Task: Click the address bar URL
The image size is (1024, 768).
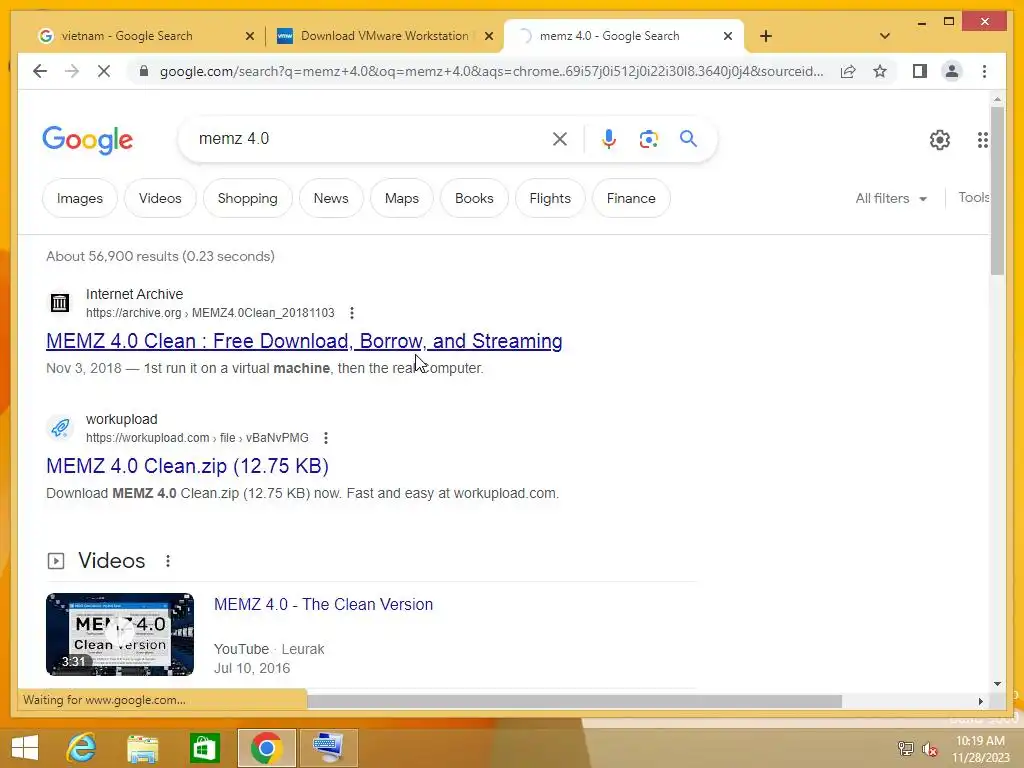Action: pos(491,71)
